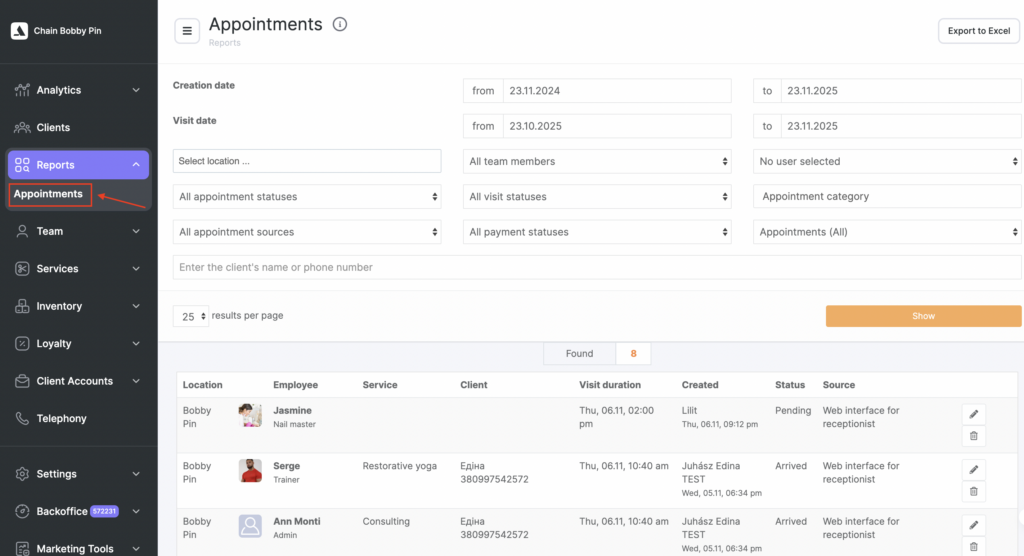Open the All team members dropdown
Viewport: 1024px width, 556px height.
pos(598,161)
